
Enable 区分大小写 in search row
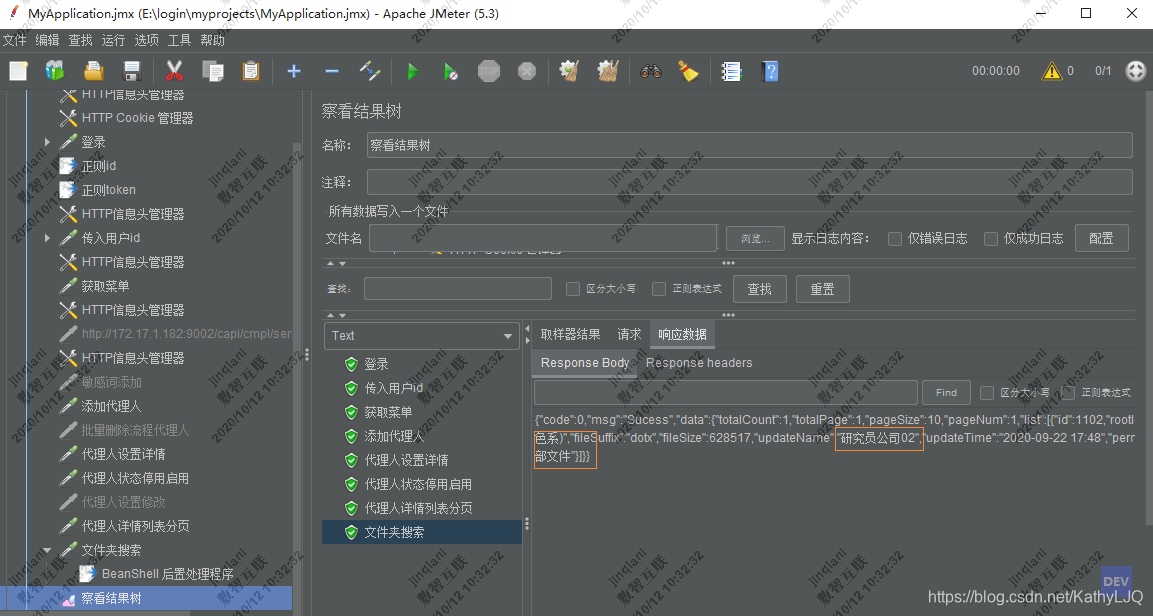click(573, 289)
